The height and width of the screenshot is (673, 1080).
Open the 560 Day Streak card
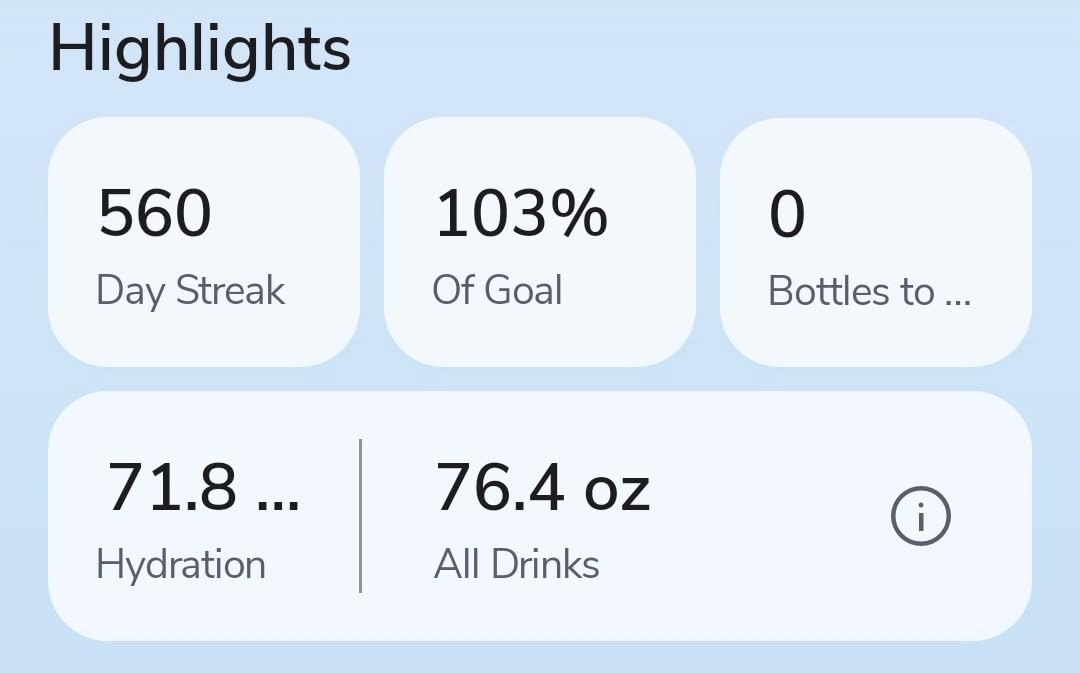(x=204, y=242)
